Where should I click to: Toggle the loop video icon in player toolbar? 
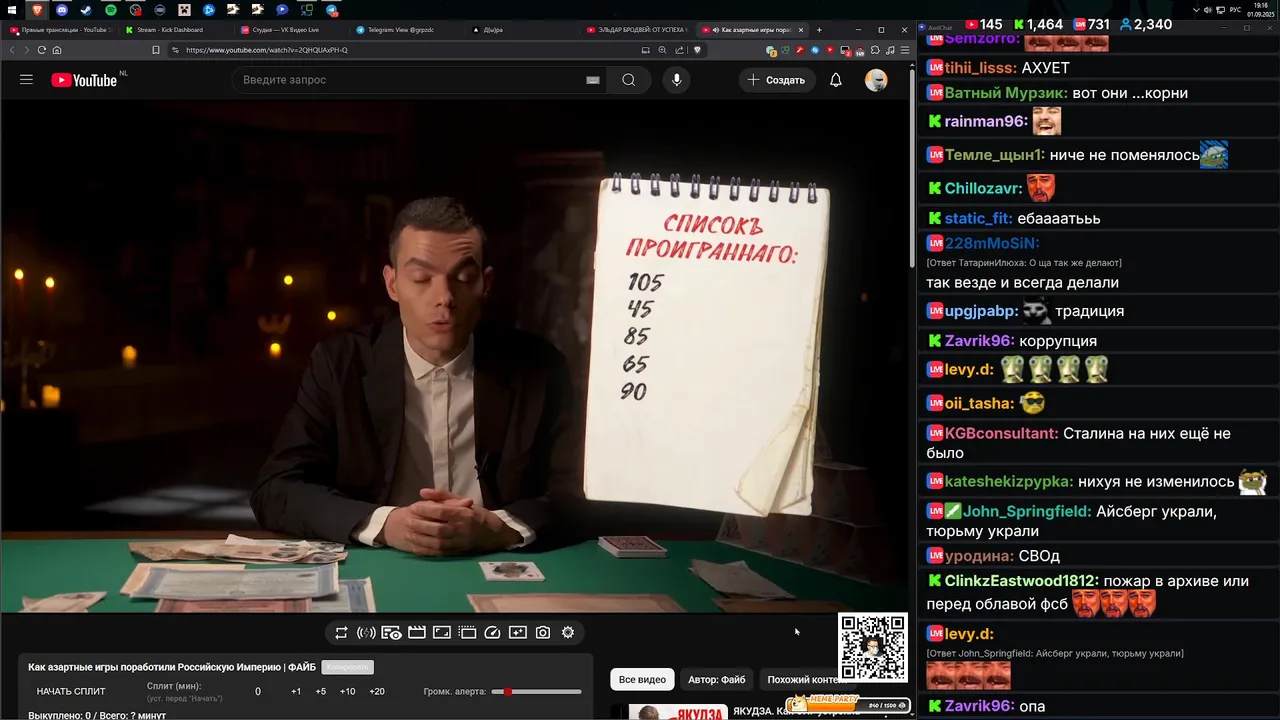pyautogui.click(x=341, y=632)
